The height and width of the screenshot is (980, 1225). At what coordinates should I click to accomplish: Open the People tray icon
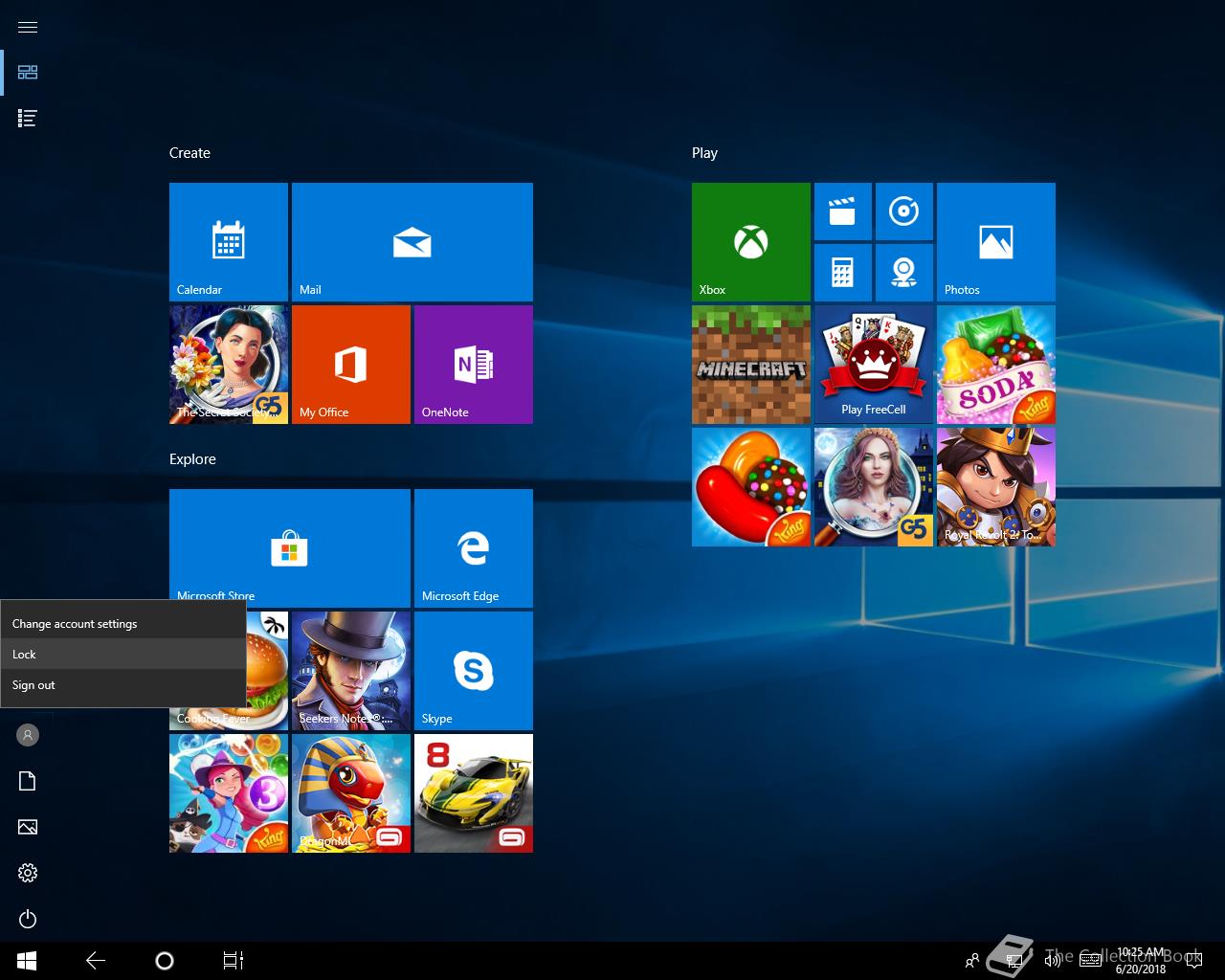click(972, 961)
